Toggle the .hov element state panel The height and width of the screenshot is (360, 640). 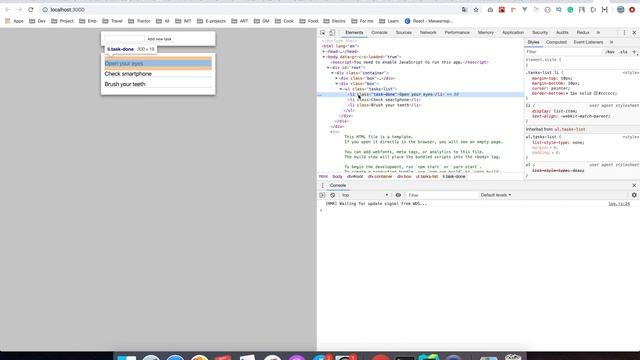(610, 52)
